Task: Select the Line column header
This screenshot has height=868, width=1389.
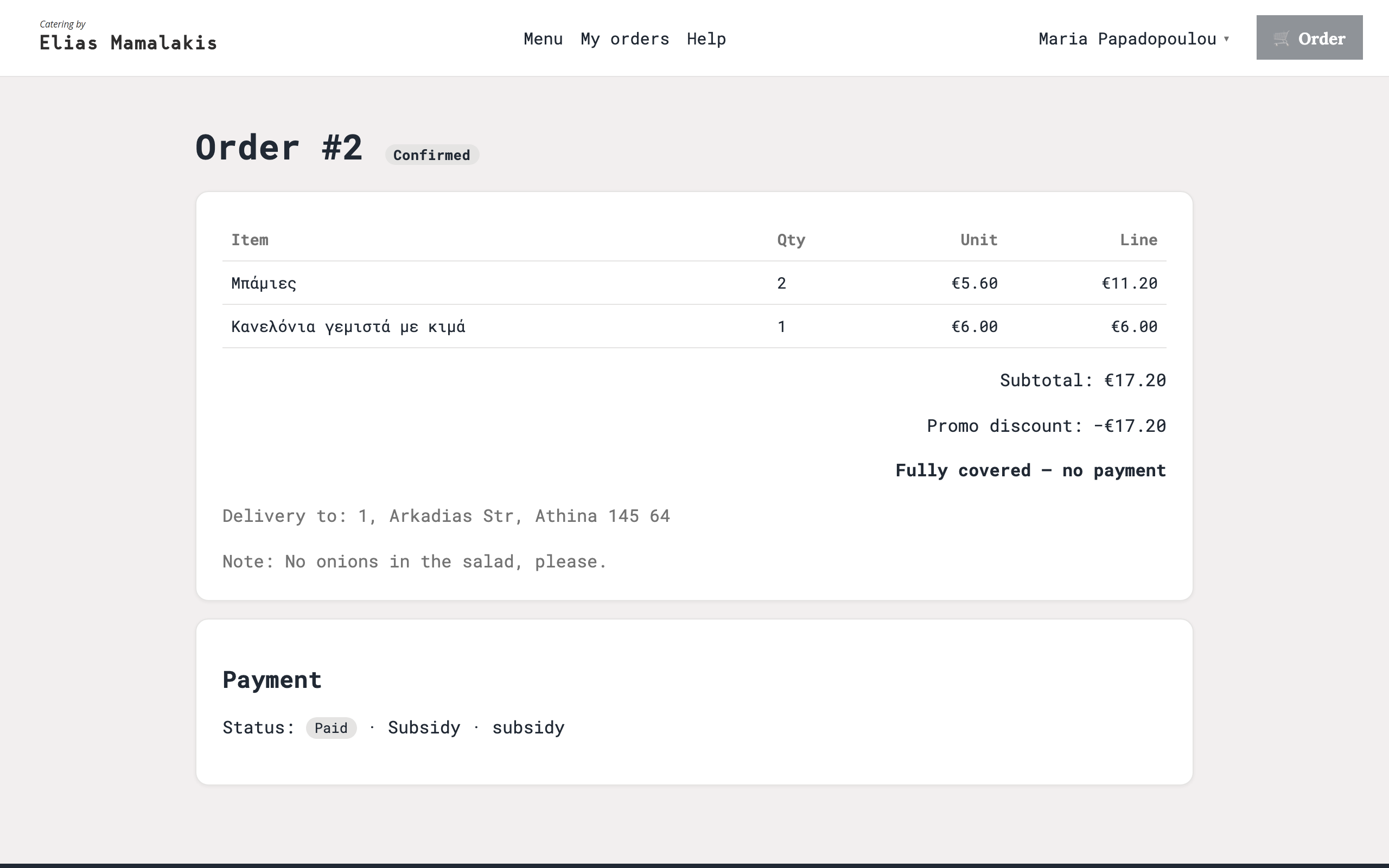Action: point(1138,240)
